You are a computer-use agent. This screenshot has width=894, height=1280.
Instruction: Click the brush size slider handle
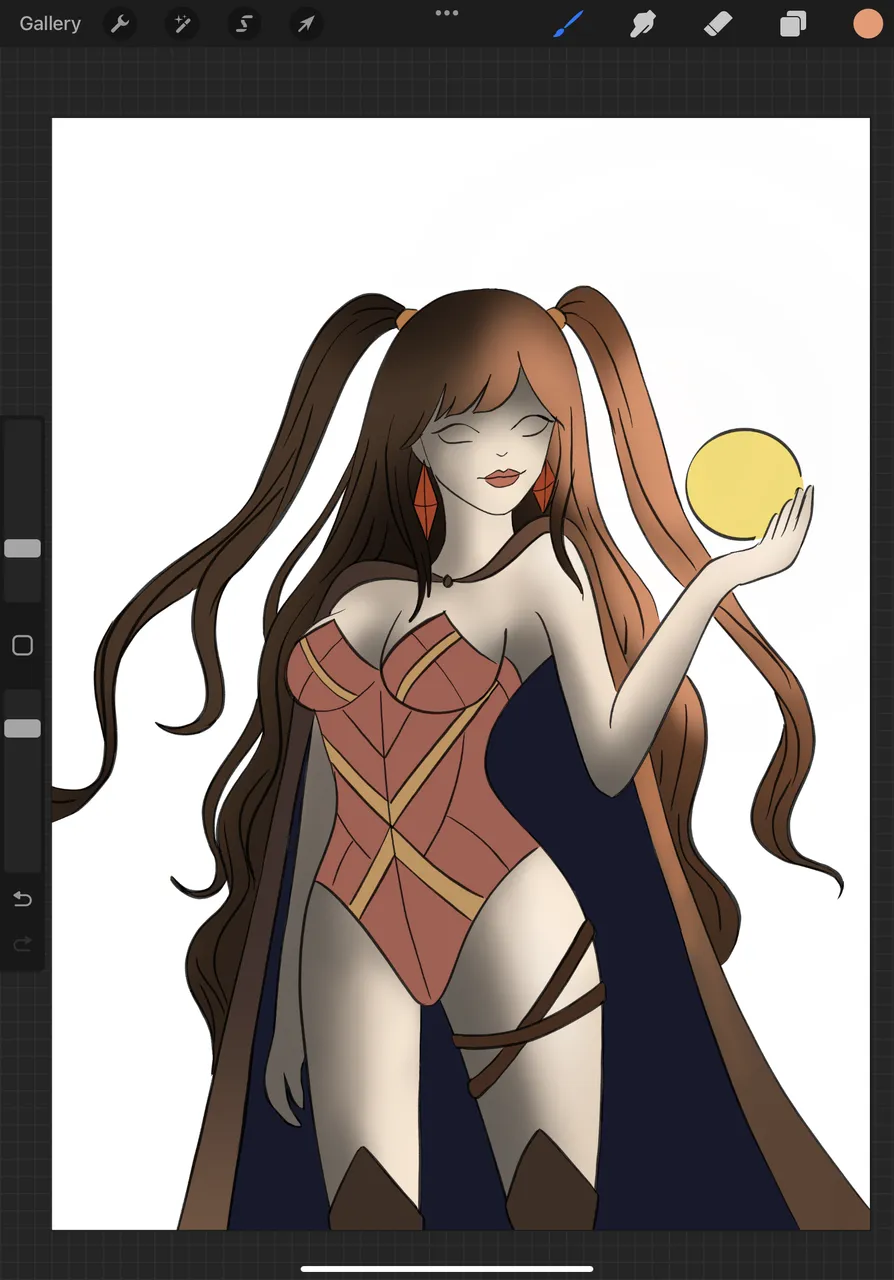tap(22, 548)
